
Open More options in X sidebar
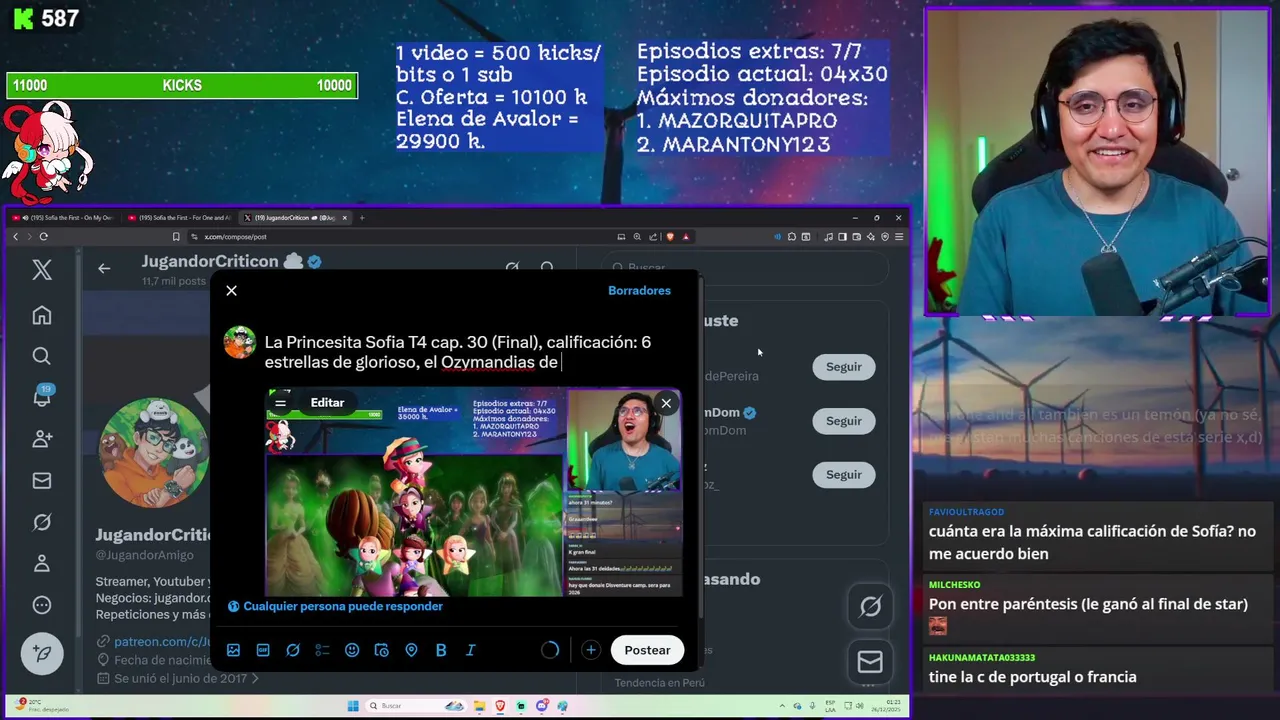pos(42,605)
